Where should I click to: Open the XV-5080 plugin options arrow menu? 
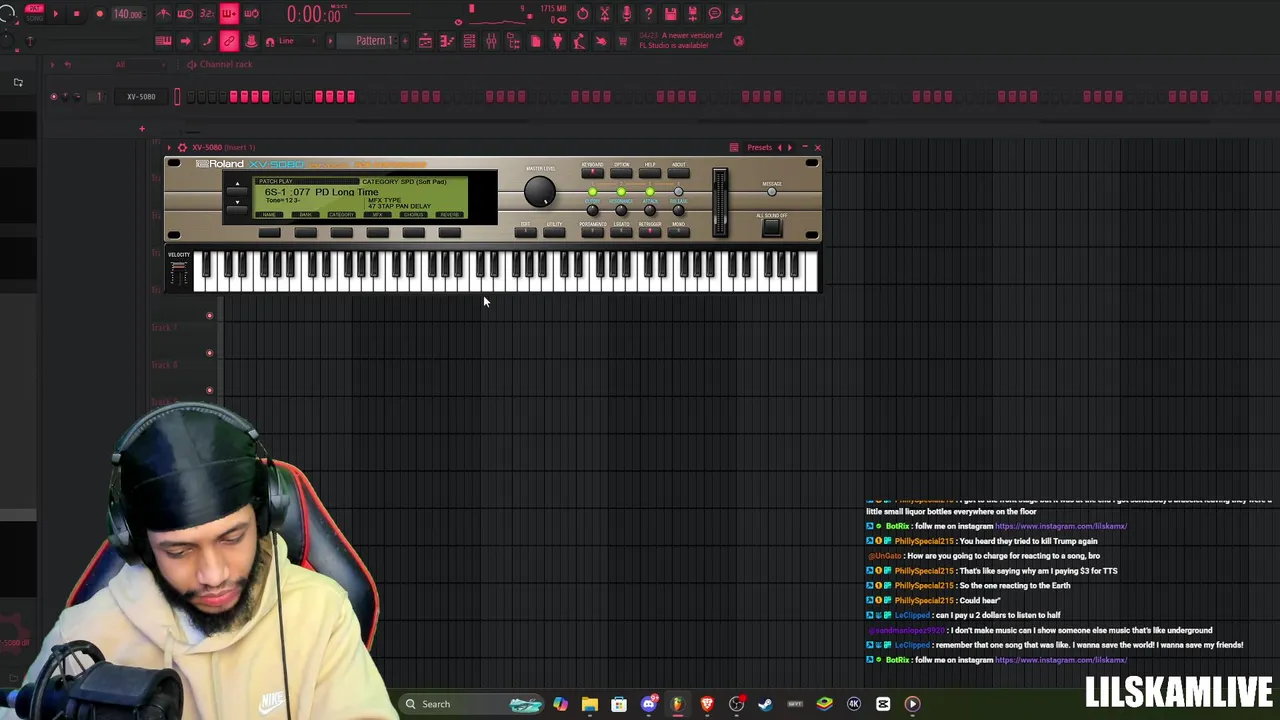click(168, 147)
